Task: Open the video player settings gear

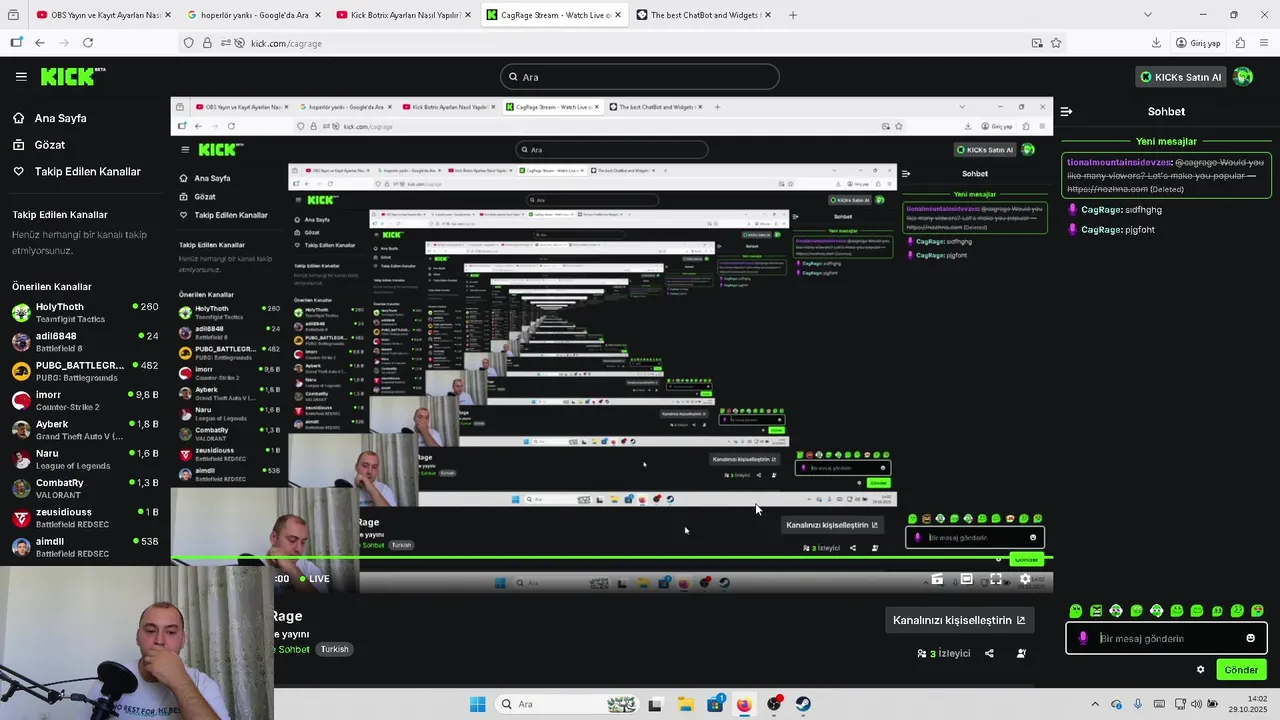Action: tap(1025, 579)
